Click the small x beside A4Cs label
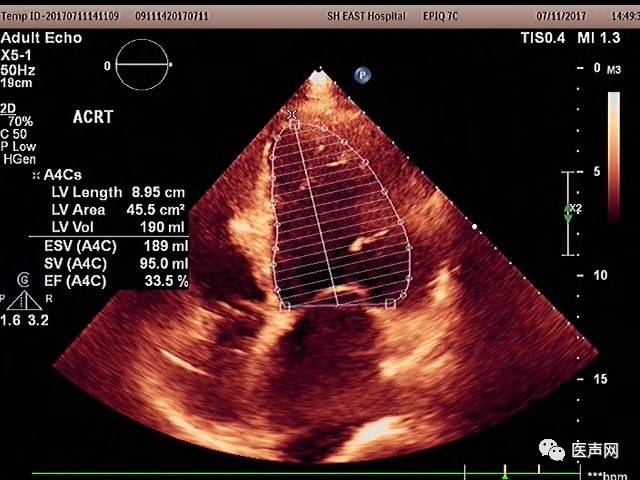Screen dimensions: 640x480 tap(36, 174)
